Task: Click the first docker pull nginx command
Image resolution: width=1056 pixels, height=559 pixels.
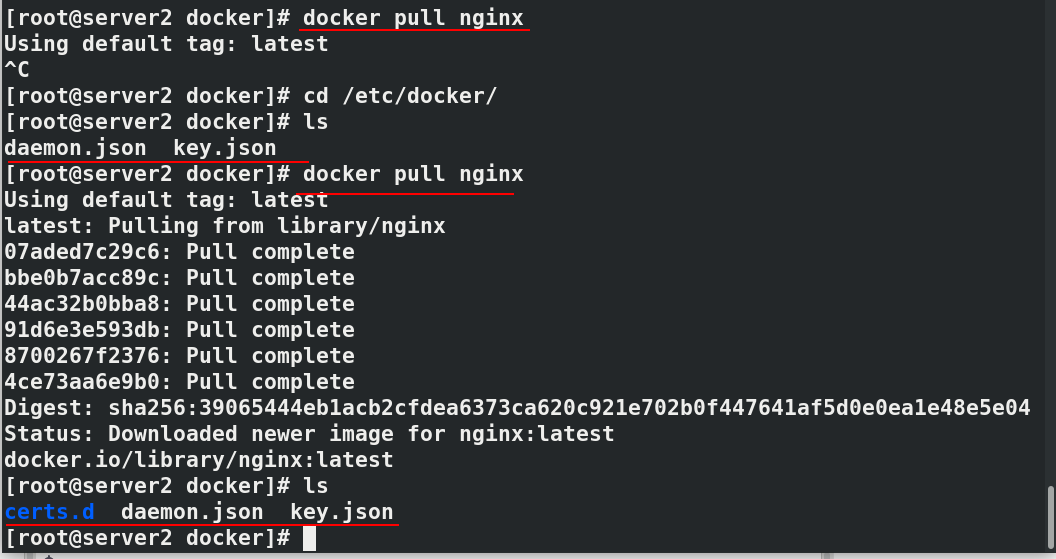Action: click(x=413, y=18)
